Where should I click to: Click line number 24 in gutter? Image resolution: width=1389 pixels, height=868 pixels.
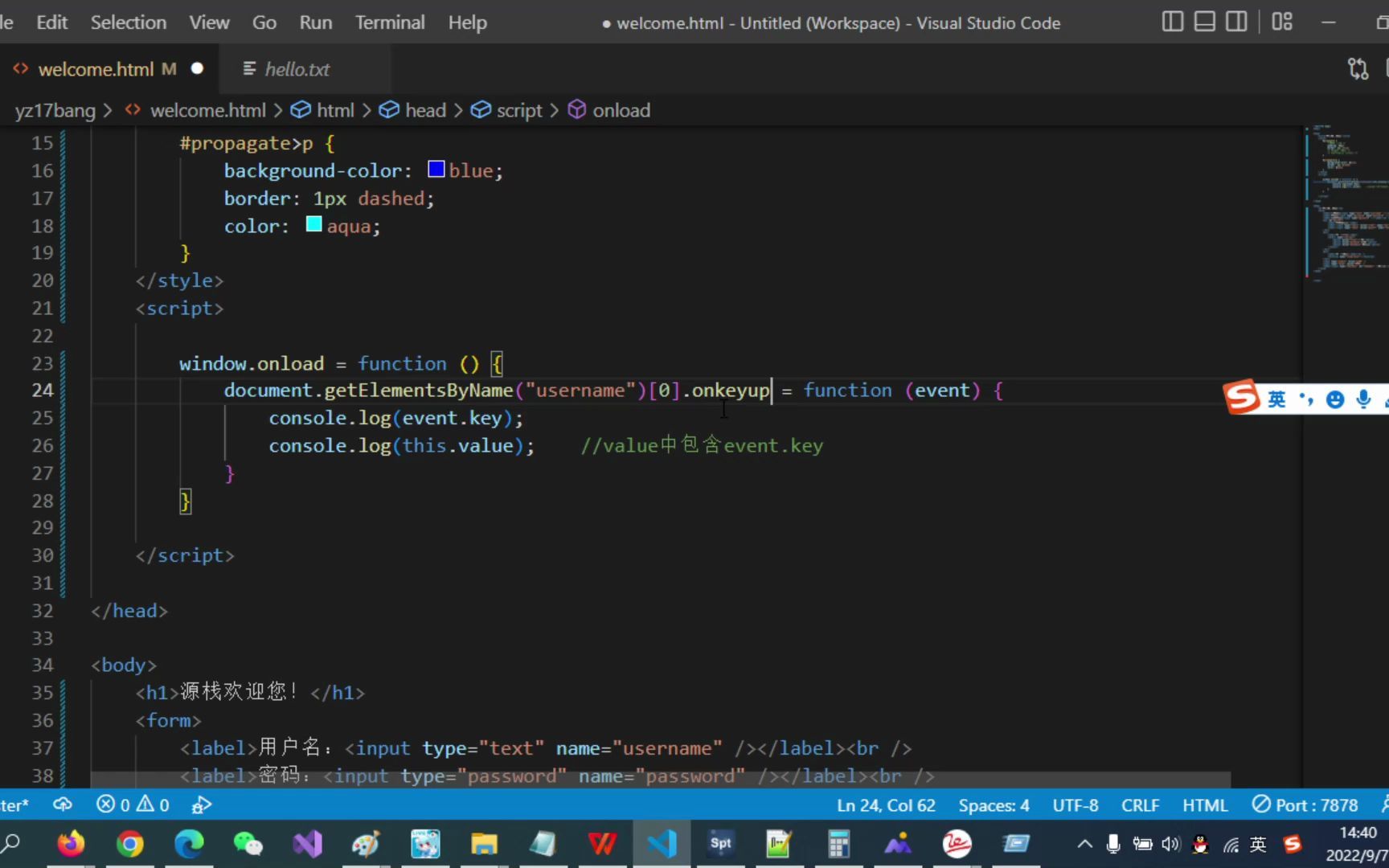click(42, 390)
